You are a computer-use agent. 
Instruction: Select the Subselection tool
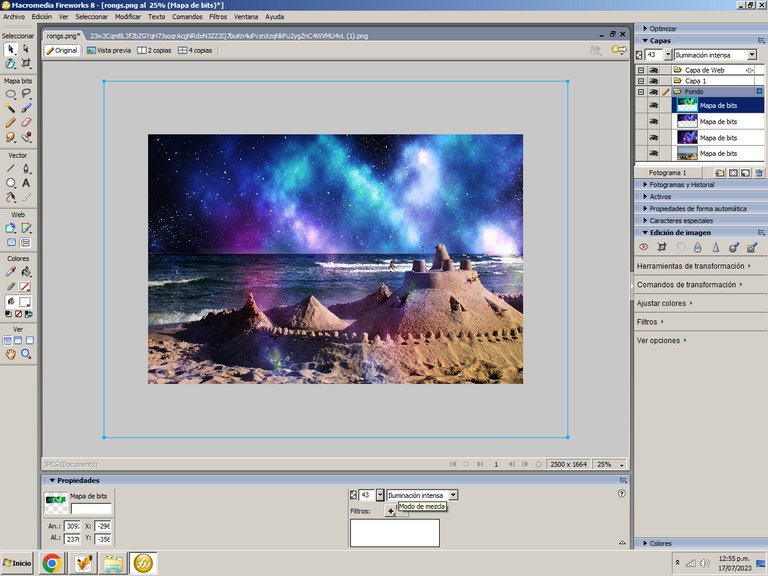[x=26, y=49]
